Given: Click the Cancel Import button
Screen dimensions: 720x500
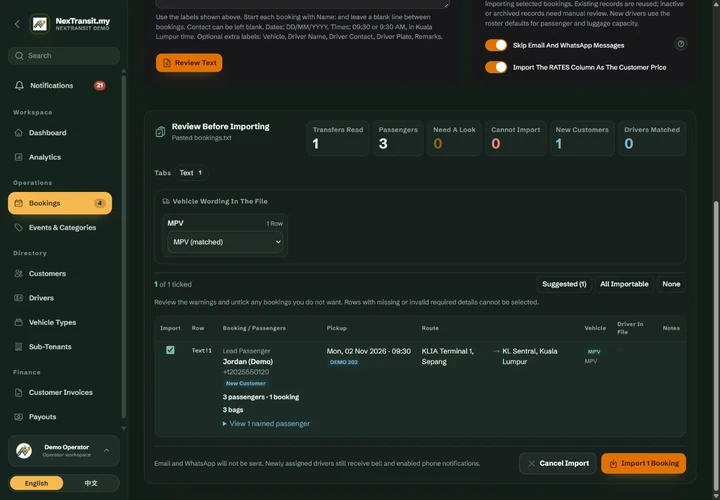Looking at the screenshot, I should point(557,463).
